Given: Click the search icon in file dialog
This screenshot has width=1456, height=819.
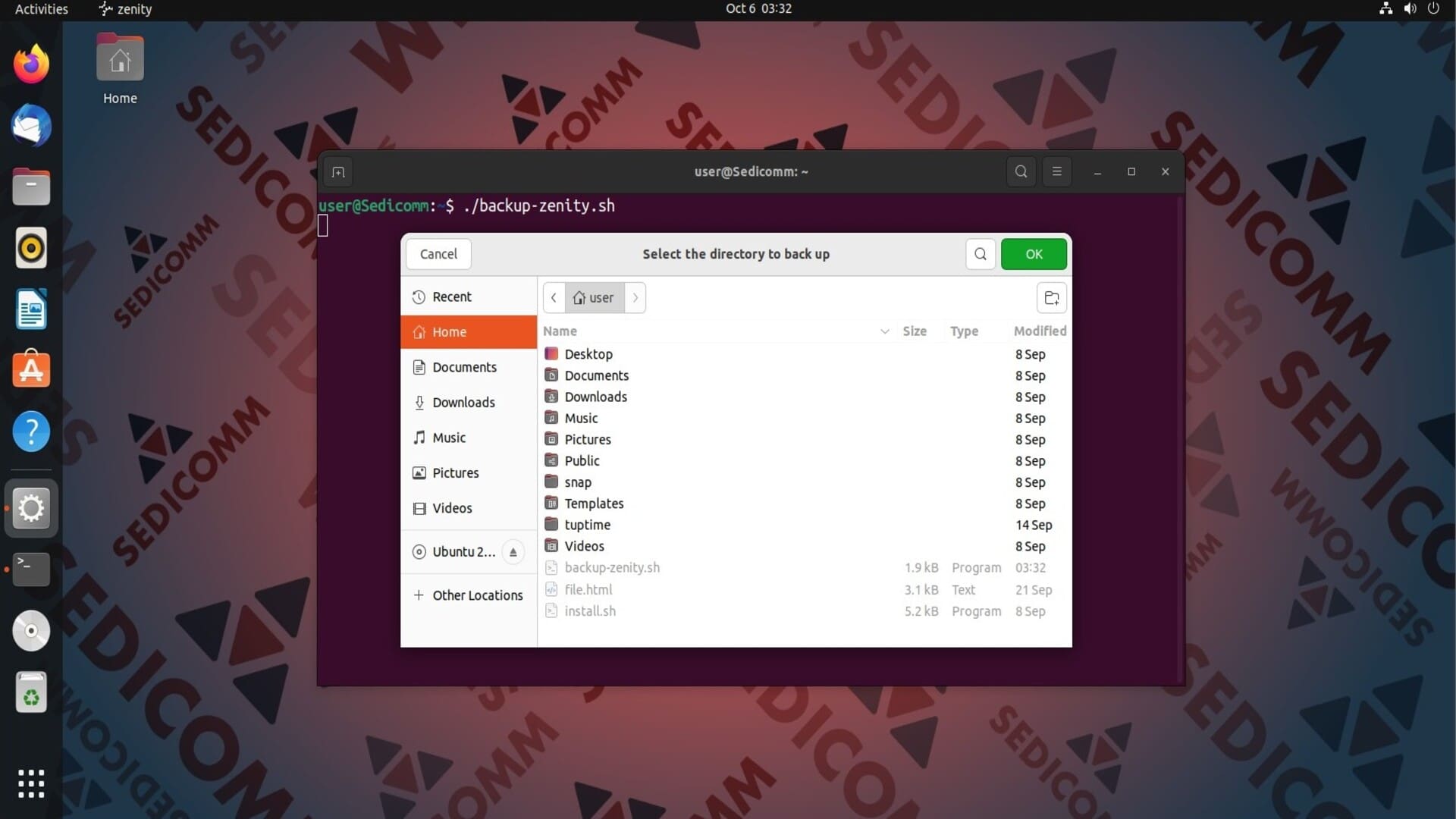Looking at the screenshot, I should tap(980, 254).
